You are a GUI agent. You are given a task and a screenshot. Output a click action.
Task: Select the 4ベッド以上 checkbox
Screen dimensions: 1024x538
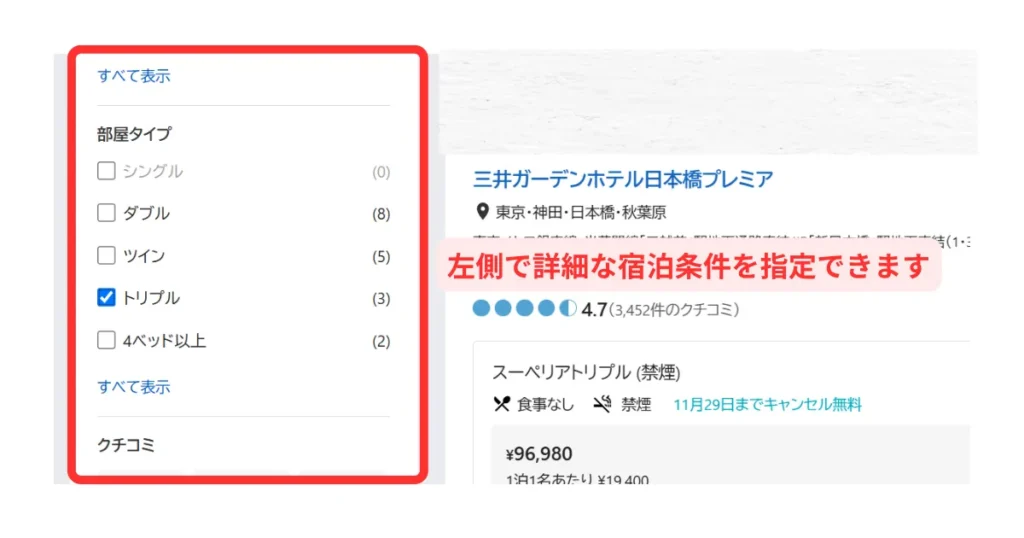(x=106, y=340)
